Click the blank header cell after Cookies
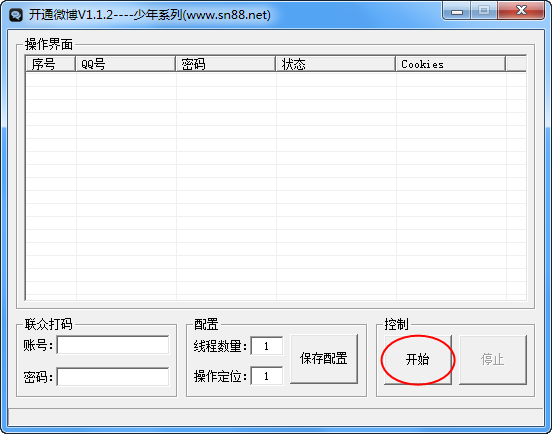Image resolution: width=552 pixels, height=434 pixels. [x=516, y=64]
